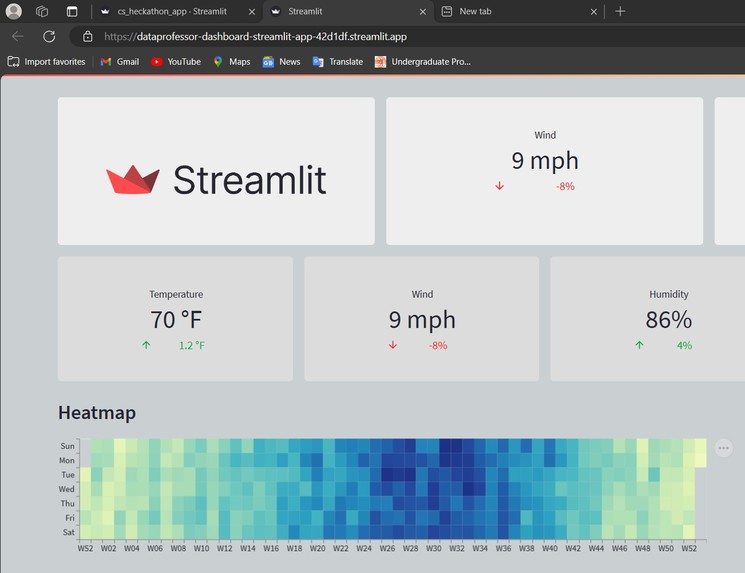Viewport: 745px width, 573px height.
Task: Open the Gmail bookmark
Action: (120, 62)
